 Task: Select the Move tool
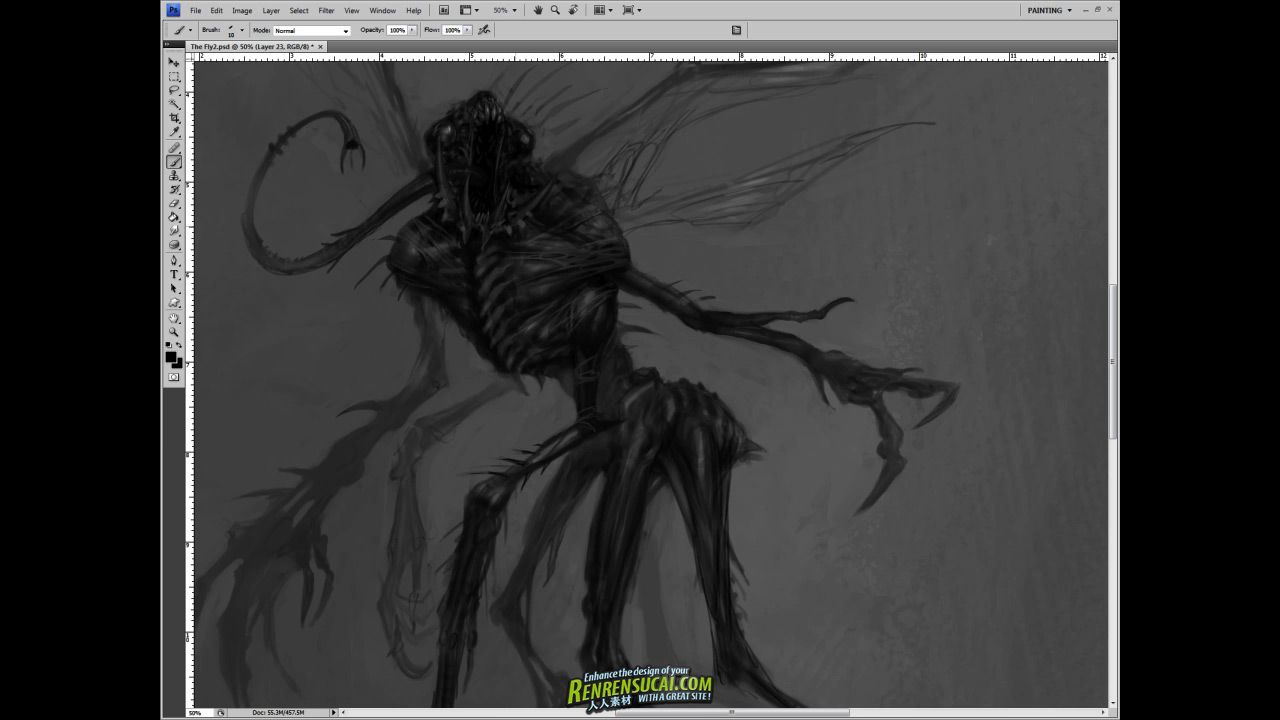[174, 62]
